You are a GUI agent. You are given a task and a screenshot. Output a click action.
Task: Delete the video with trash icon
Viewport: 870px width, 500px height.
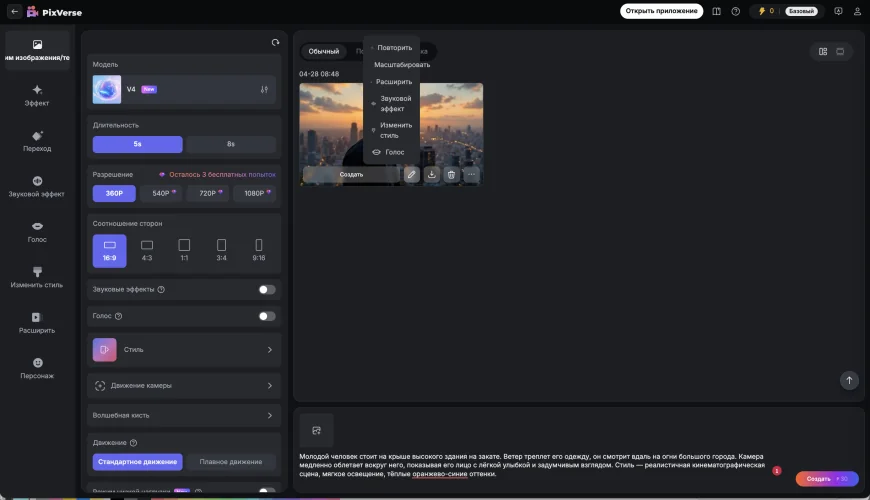(451, 174)
